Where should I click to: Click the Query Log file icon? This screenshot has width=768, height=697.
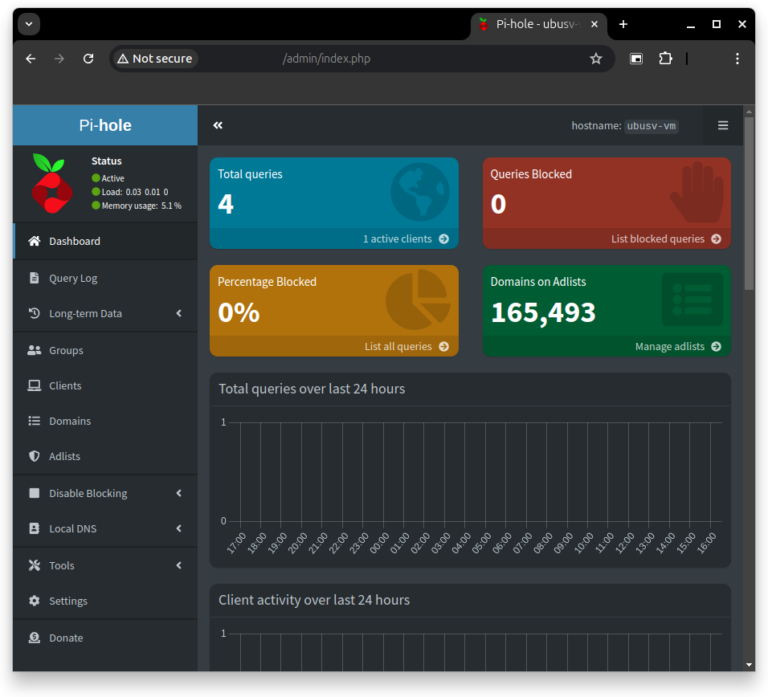click(34, 278)
